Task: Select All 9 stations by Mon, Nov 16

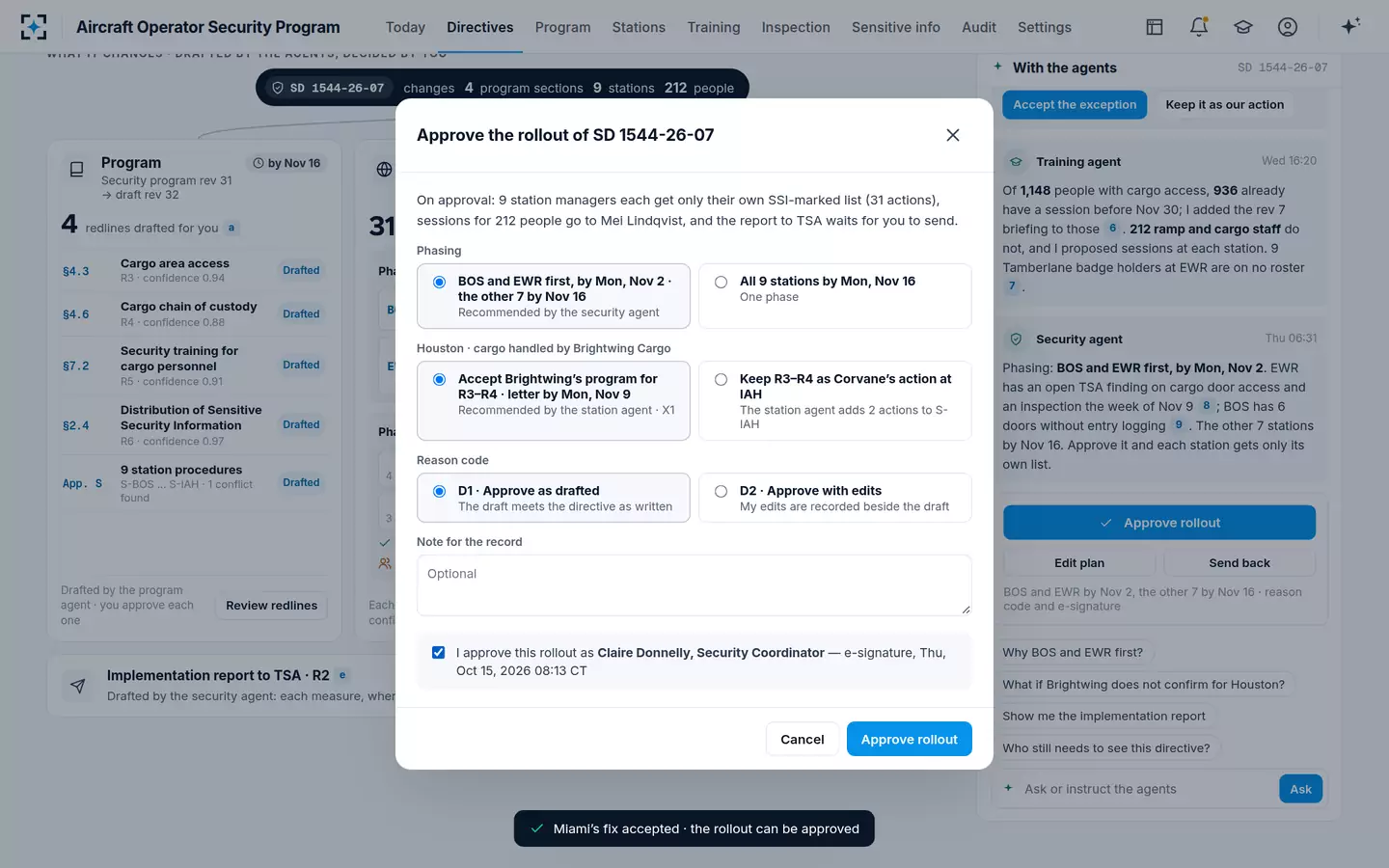Action: 834,296
